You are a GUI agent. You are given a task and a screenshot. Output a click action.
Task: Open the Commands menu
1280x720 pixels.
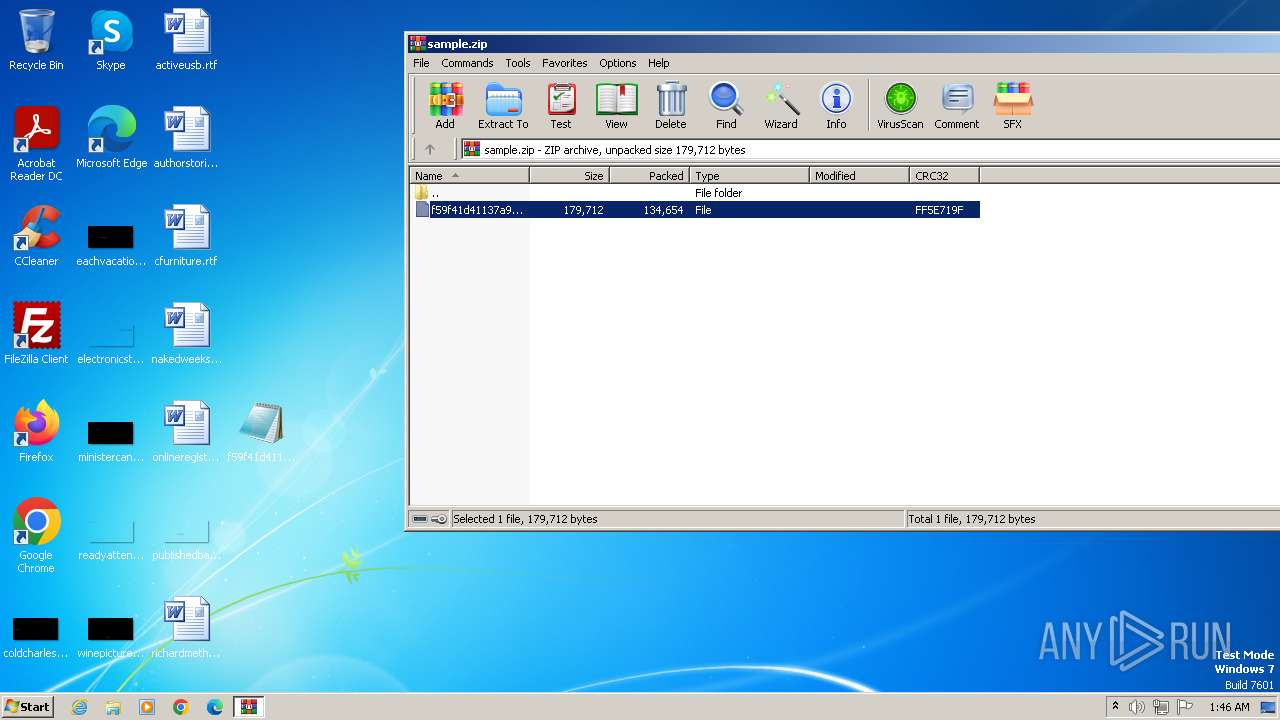click(467, 63)
